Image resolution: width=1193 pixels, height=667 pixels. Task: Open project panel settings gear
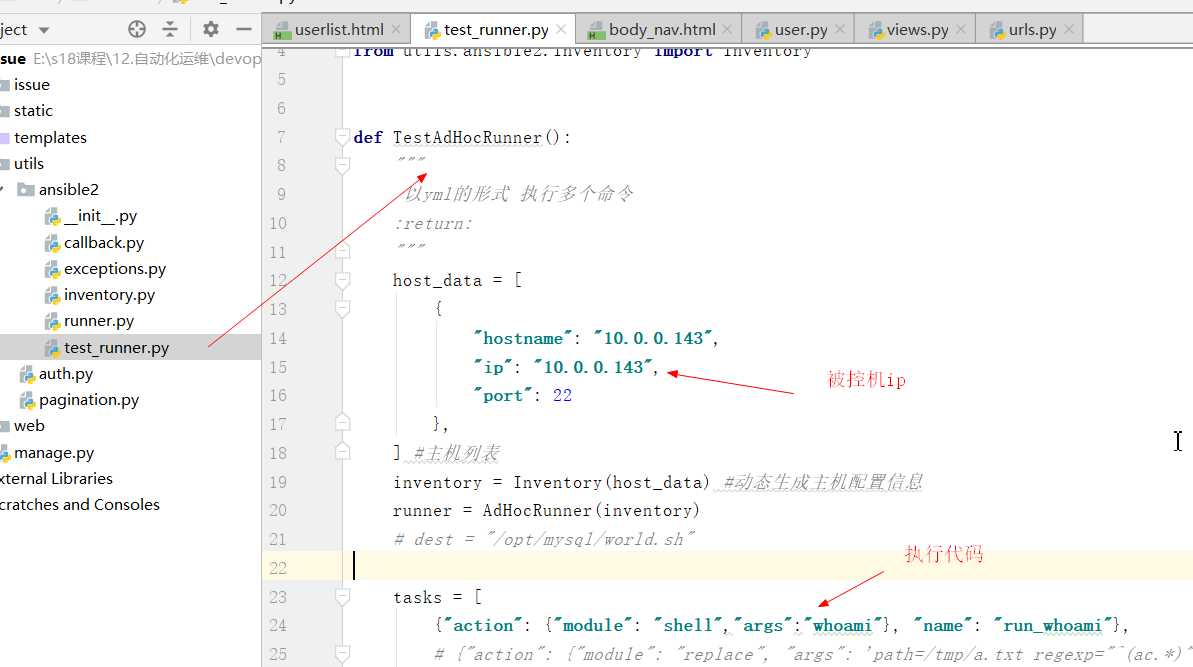[x=211, y=30]
